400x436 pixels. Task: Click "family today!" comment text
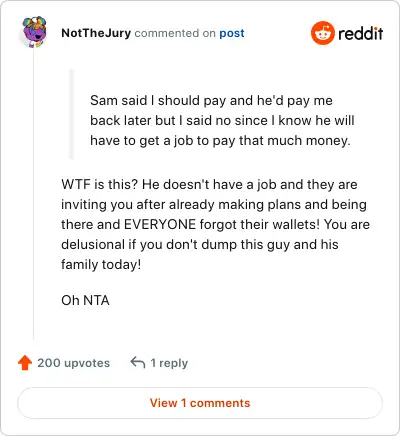click(101, 265)
